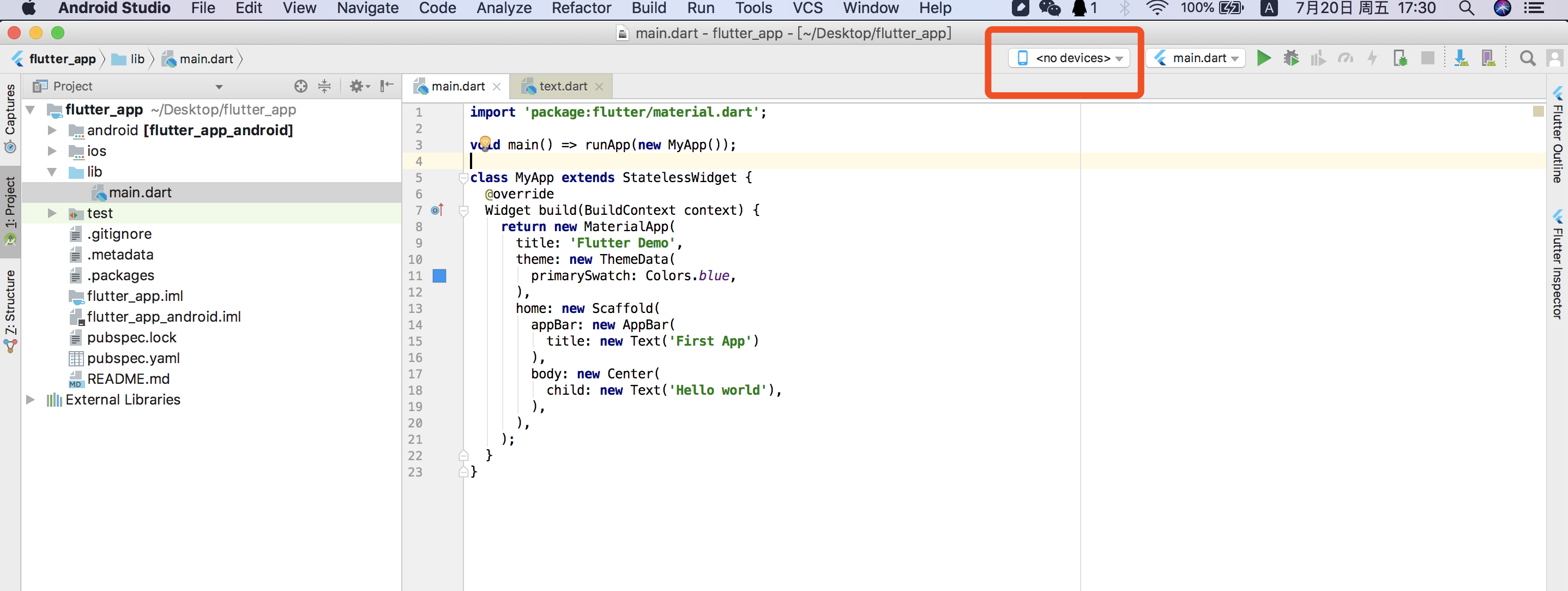Viewport: 1568px width, 591px height.
Task: Select pubspec.yaml in project tree
Action: point(132,359)
